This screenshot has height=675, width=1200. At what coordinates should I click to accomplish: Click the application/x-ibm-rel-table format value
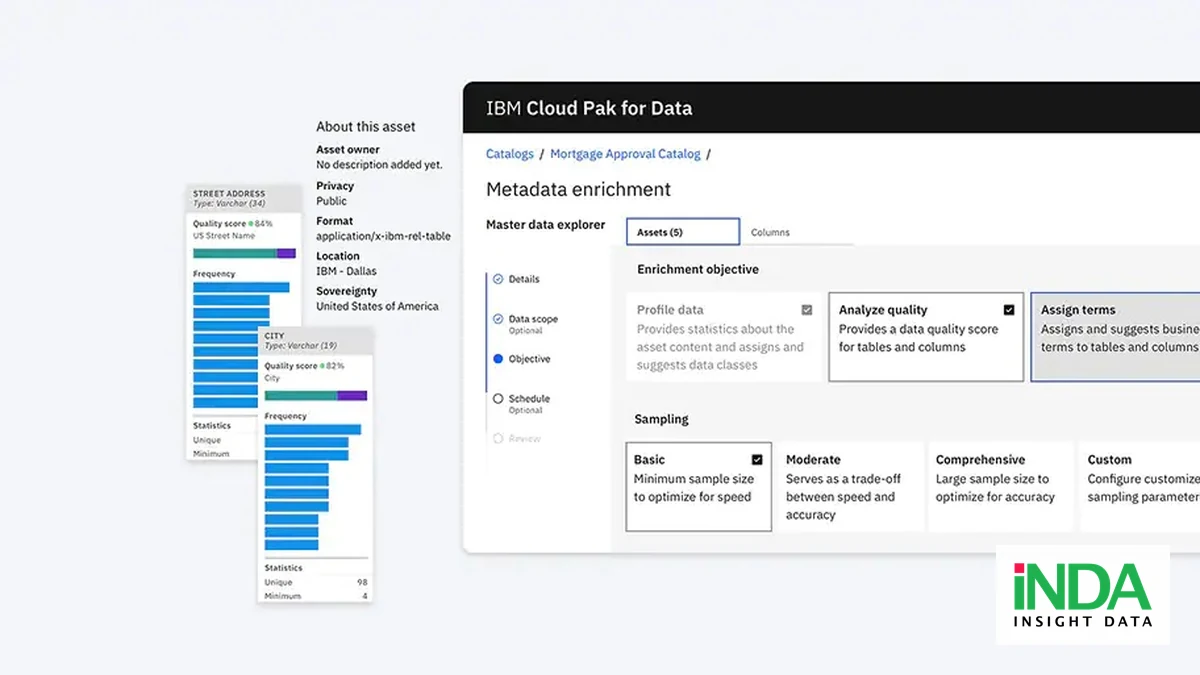click(x=383, y=236)
